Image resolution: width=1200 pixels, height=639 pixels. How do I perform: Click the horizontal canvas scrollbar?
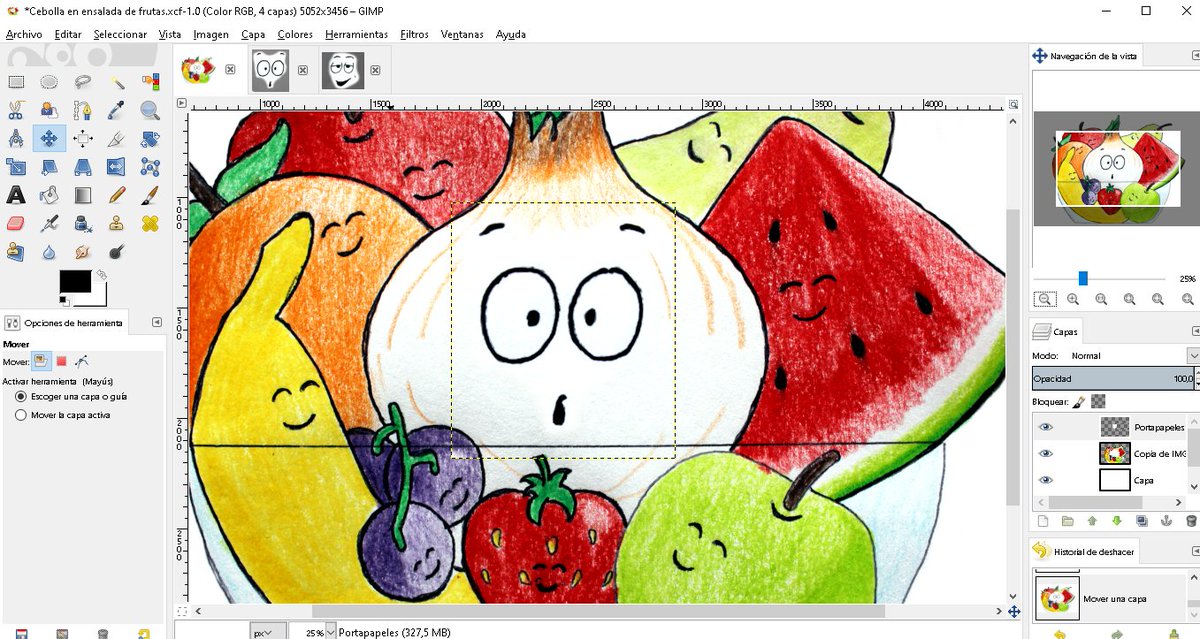coord(598,611)
